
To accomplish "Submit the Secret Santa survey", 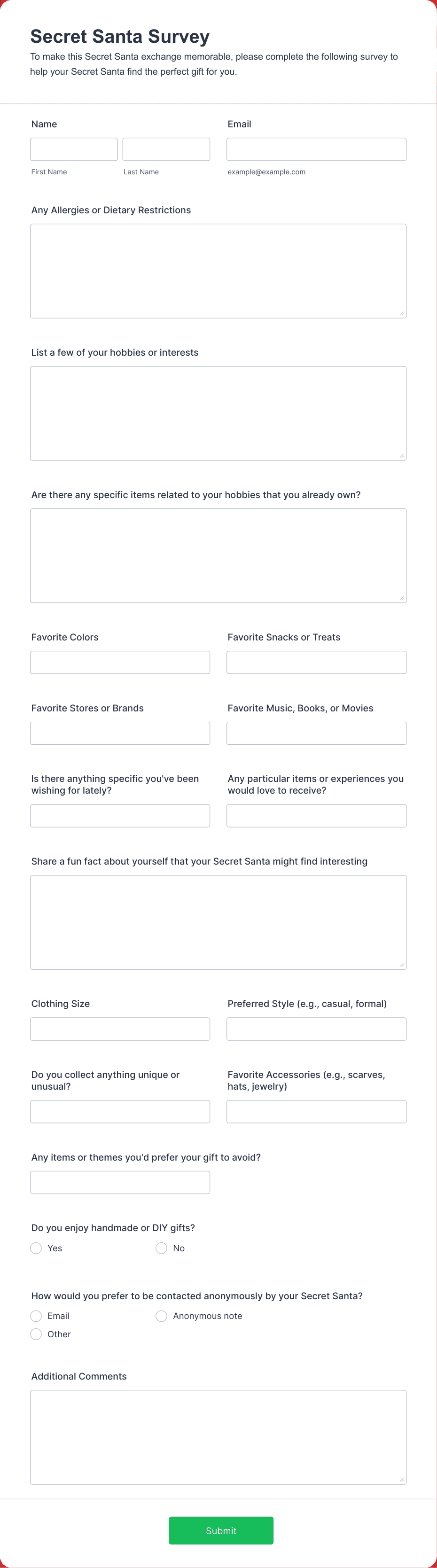I will pos(221,1530).
